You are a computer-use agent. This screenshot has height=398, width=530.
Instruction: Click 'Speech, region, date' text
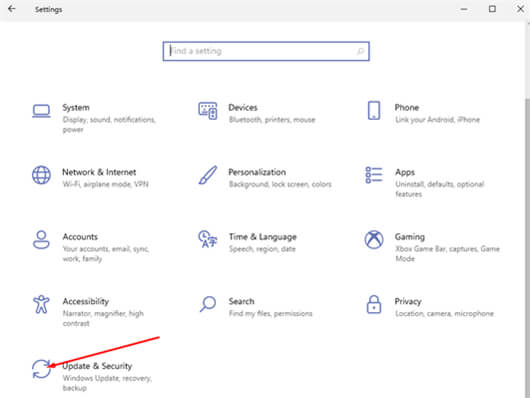click(x=262, y=249)
